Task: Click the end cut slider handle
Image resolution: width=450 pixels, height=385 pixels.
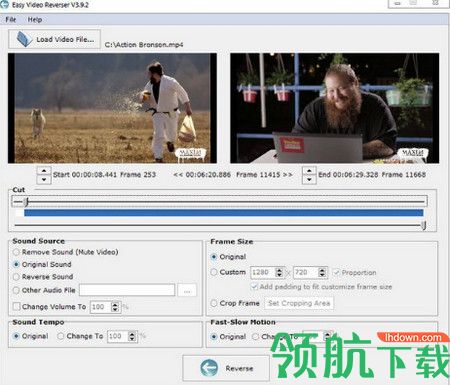Action: click(x=423, y=226)
